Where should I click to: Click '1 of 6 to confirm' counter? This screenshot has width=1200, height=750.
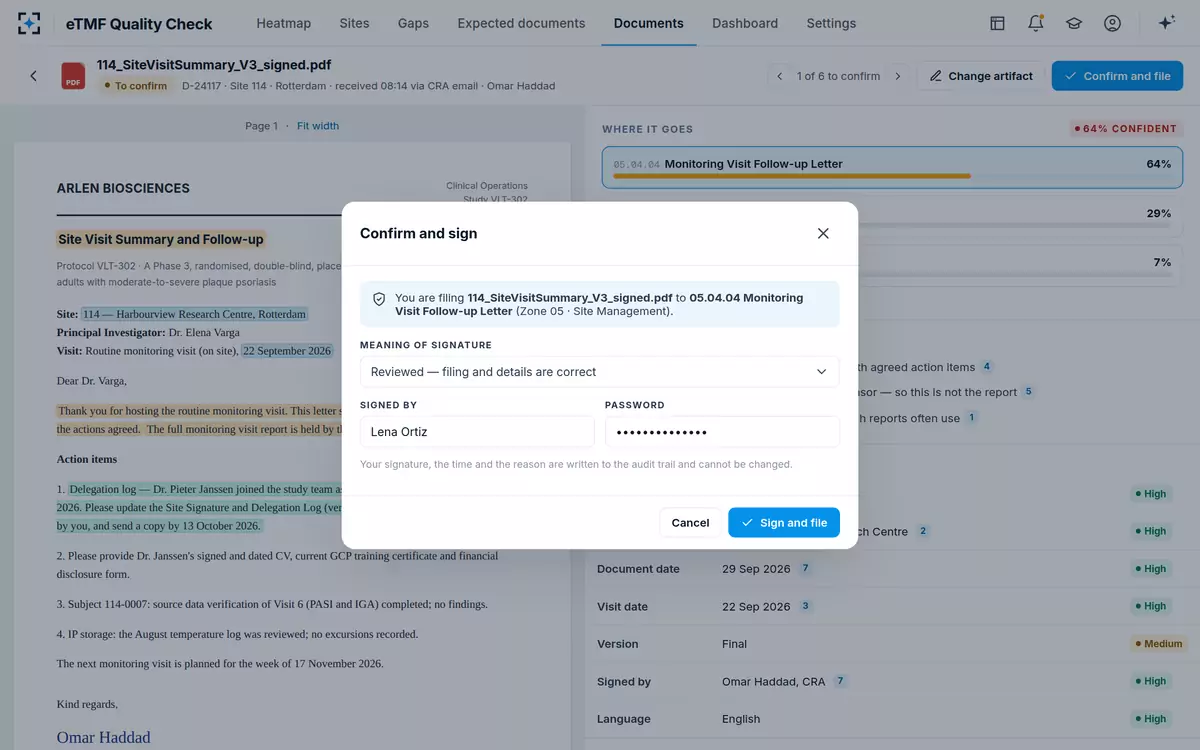pyautogui.click(x=839, y=76)
